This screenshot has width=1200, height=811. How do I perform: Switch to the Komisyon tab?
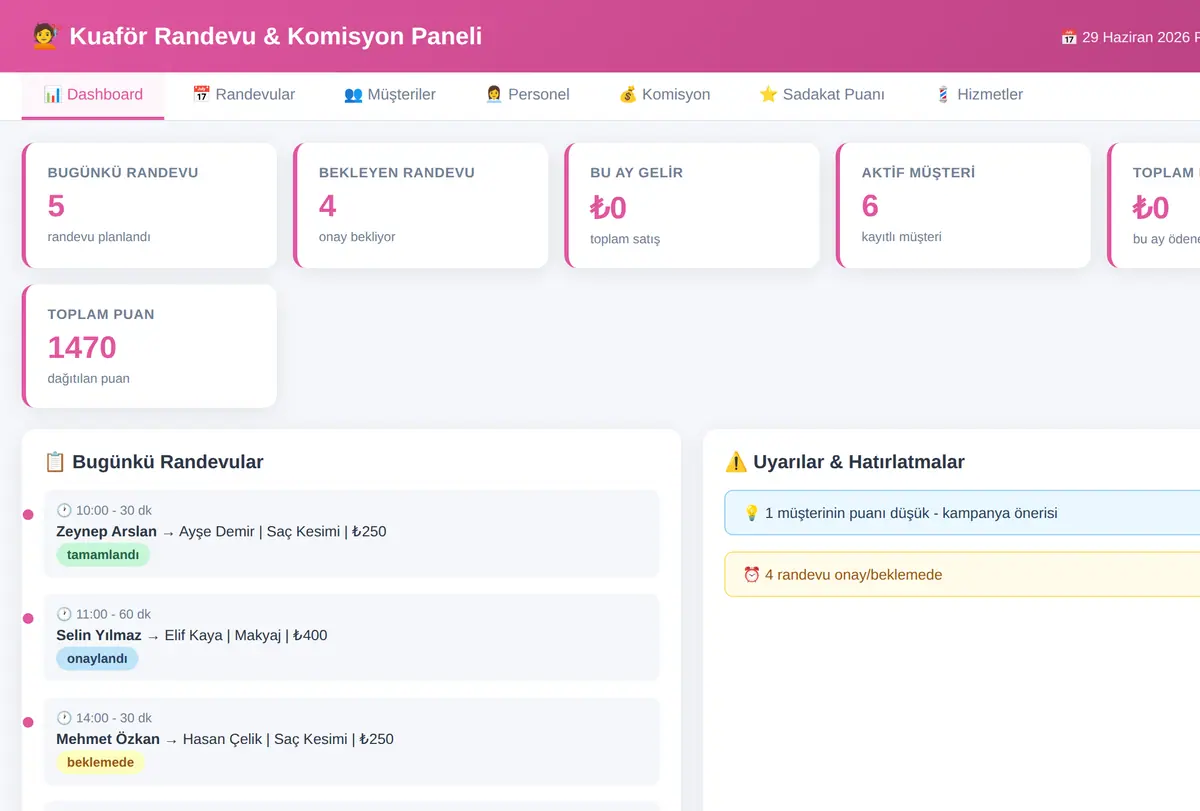(664, 95)
